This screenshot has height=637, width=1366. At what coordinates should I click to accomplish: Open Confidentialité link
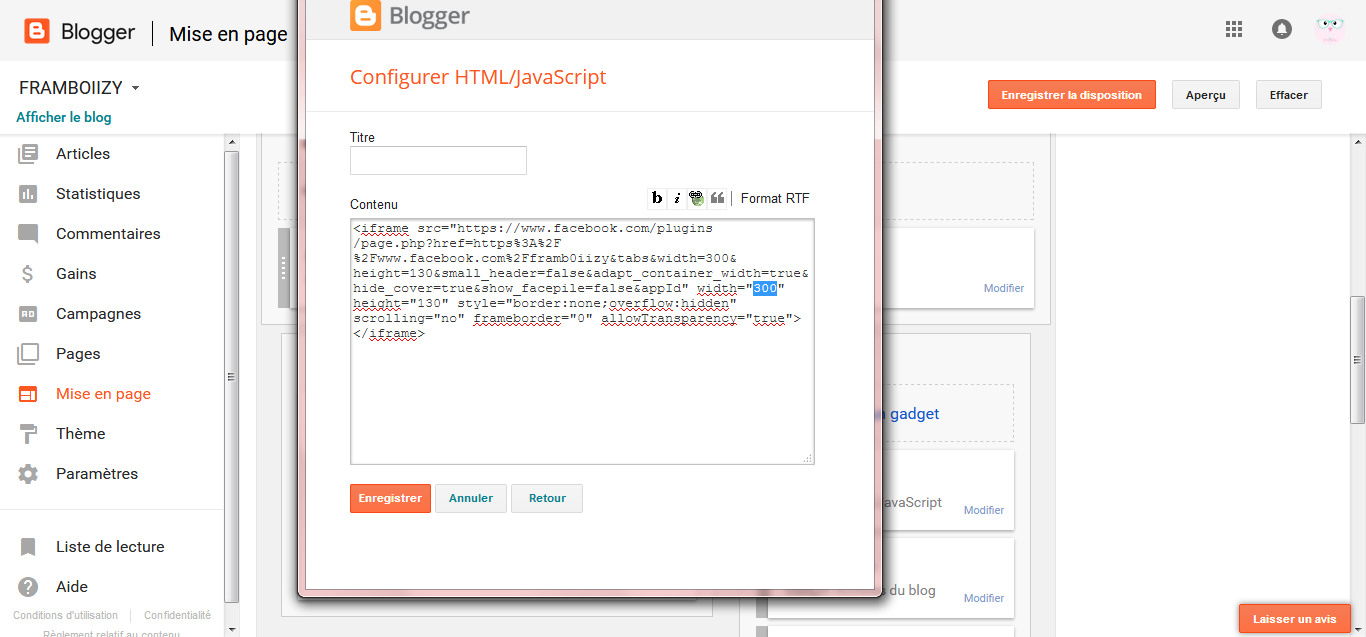pyautogui.click(x=177, y=616)
